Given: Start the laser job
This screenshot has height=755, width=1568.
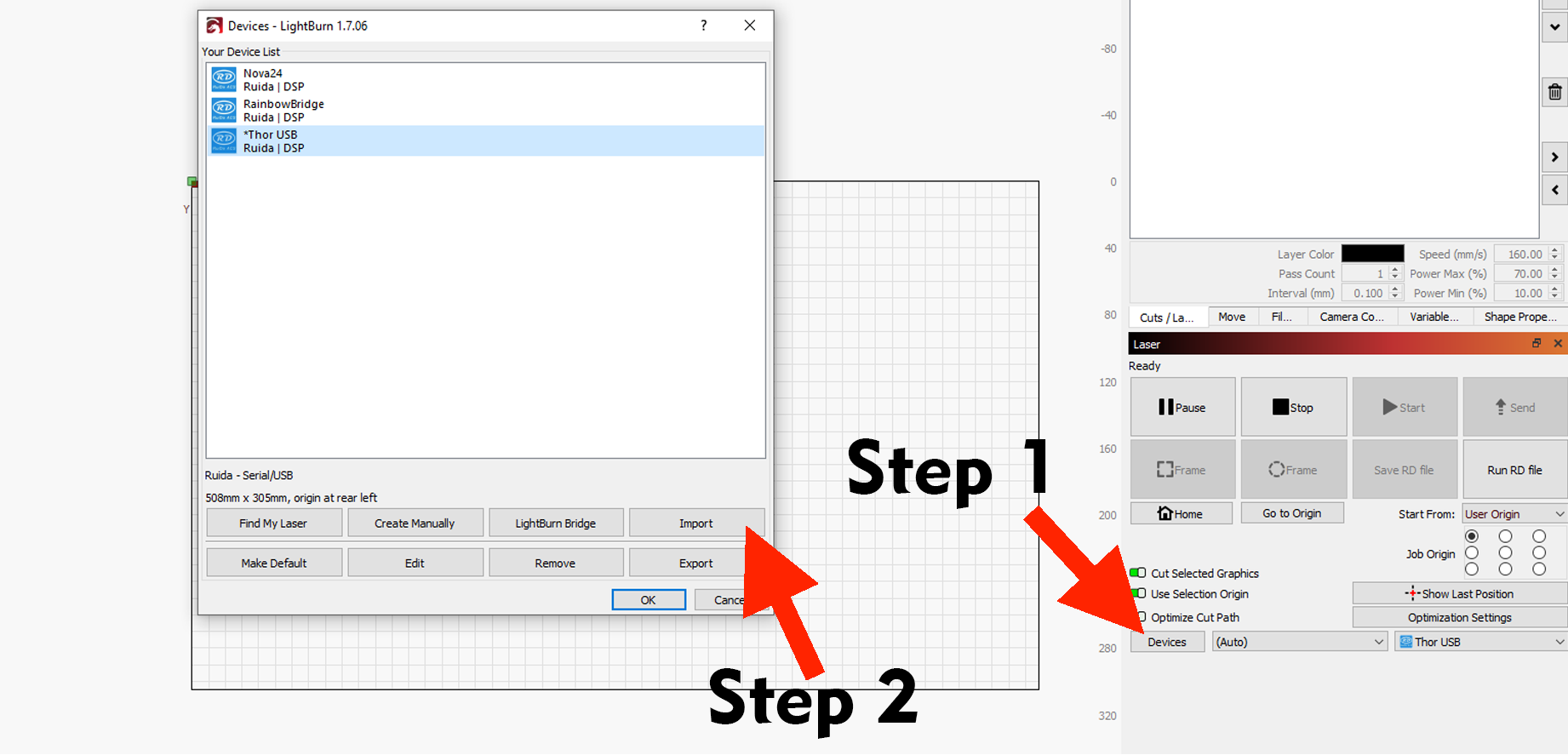Looking at the screenshot, I should pos(1405,407).
